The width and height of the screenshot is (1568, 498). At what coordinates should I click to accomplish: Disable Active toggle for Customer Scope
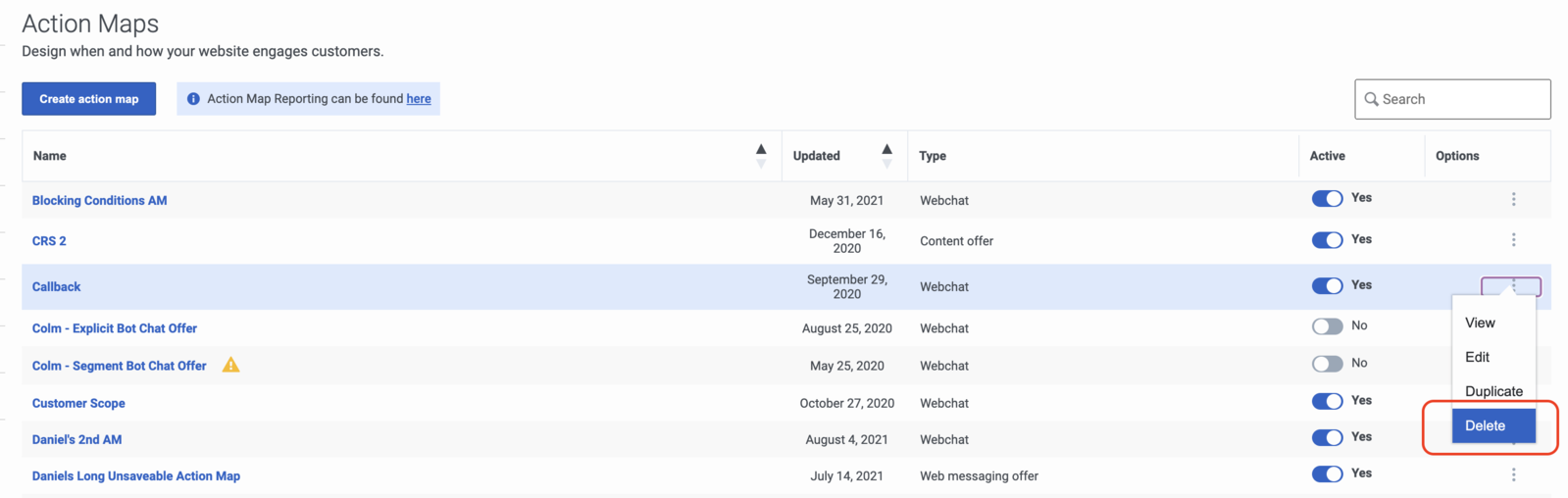click(1327, 401)
